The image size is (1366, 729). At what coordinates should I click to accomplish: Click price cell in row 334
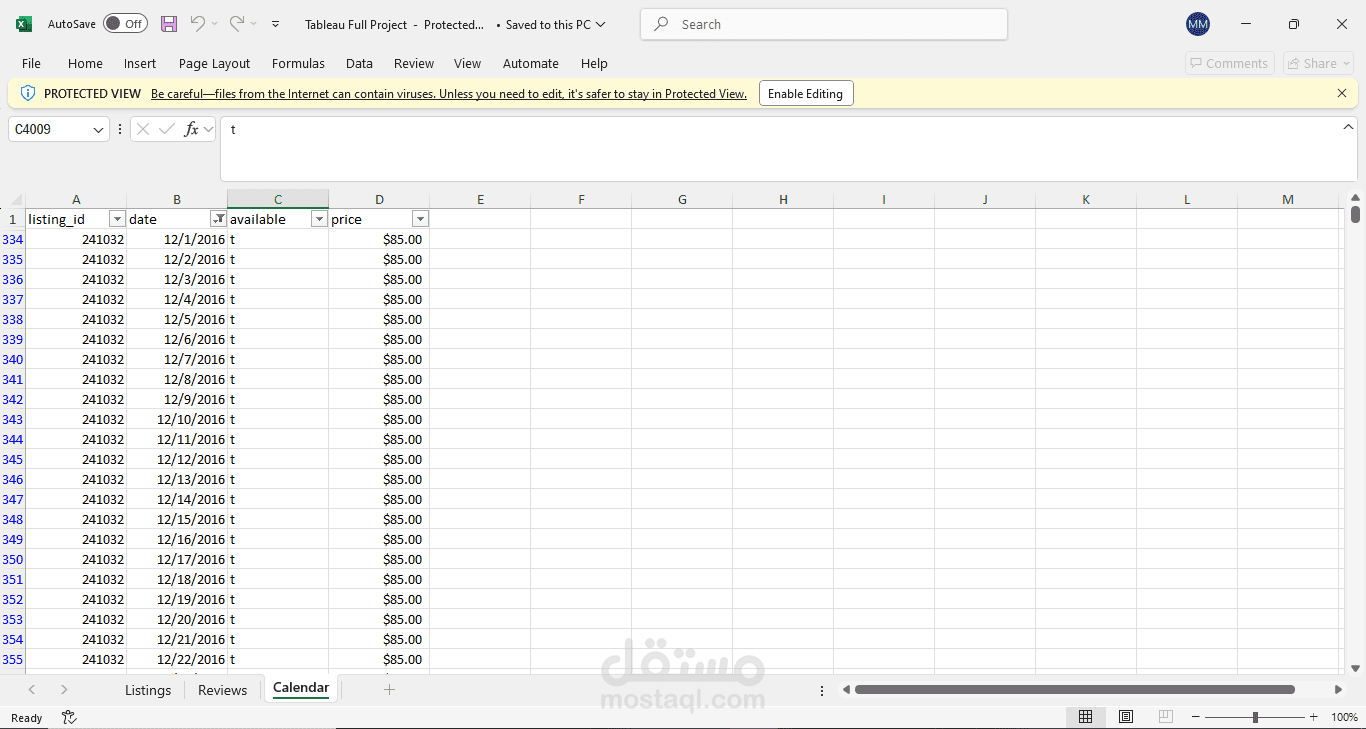point(379,239)
